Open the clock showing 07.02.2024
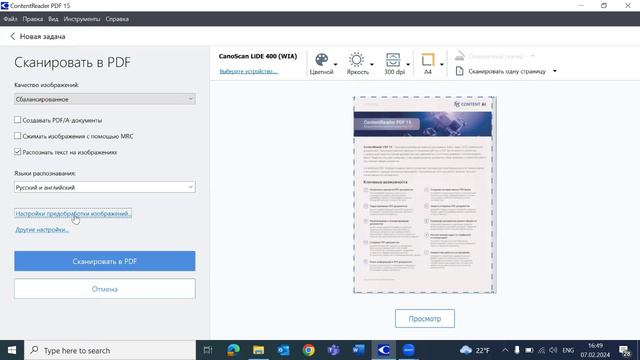 (595, 350)
